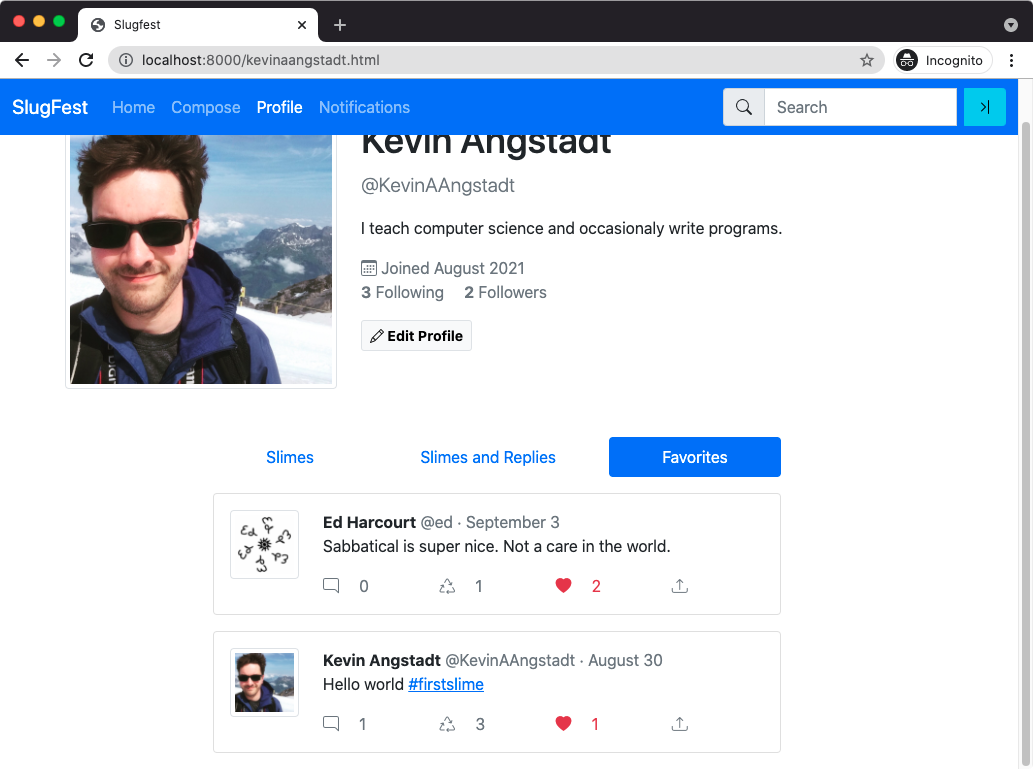Go to Notifications
The height and width of the screenshot is (769, 1033).
pos(364,107)
